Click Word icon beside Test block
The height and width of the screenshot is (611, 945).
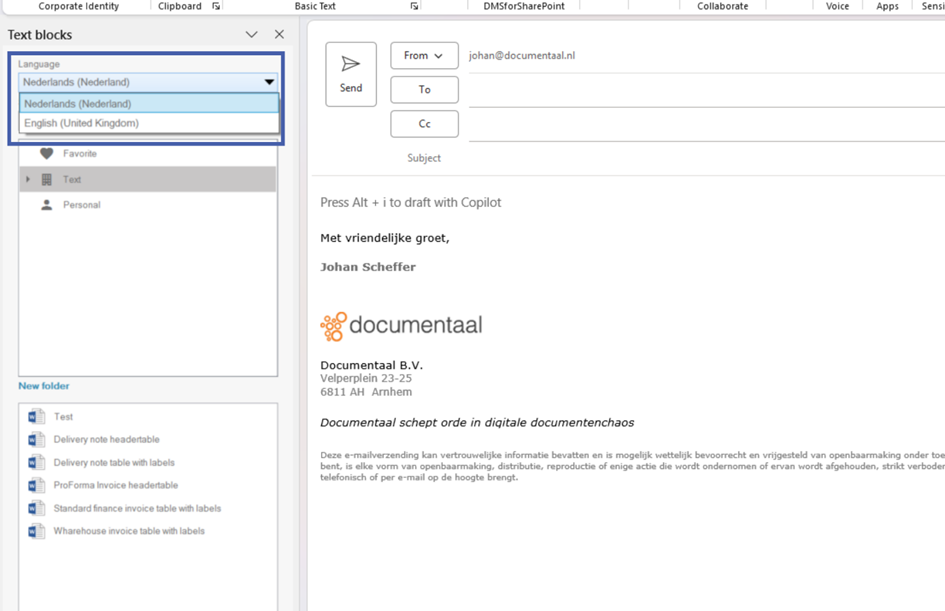(36, 416)
